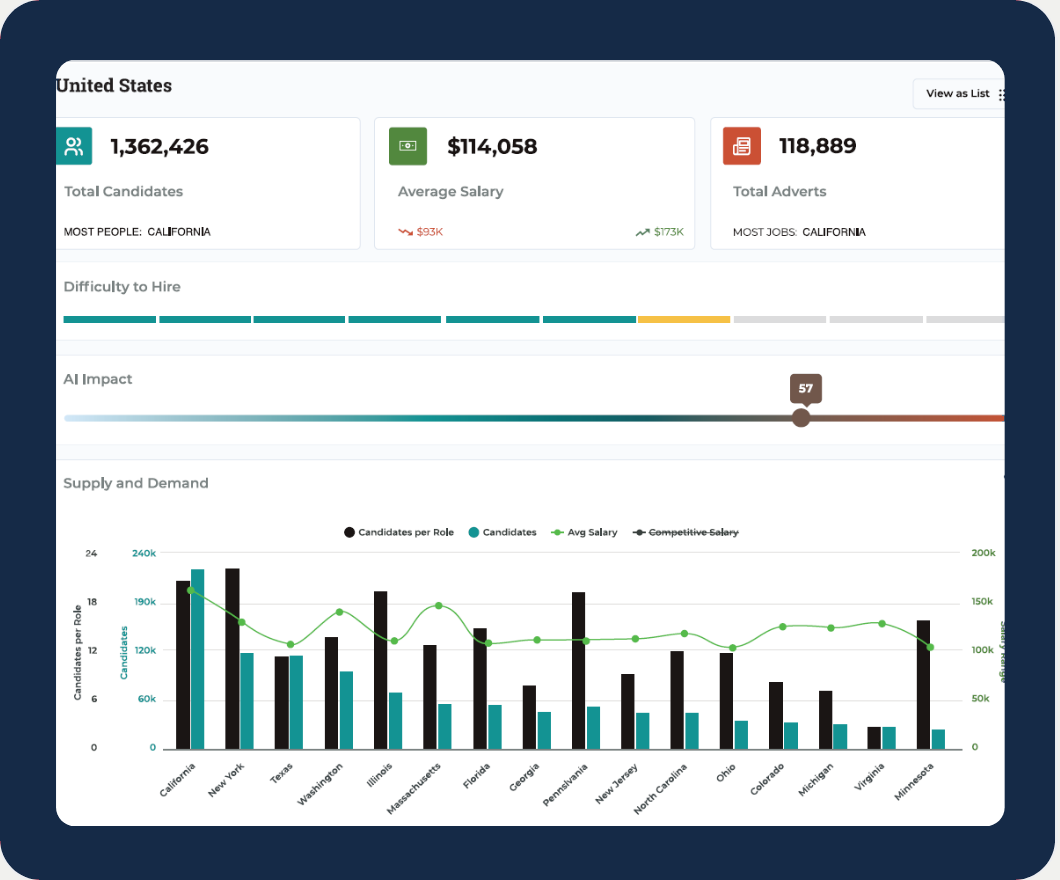Image resolution: width=1060 pixels, height=880 pixels.
Task: Click the Texas axis label
Action: coord(281,773)
